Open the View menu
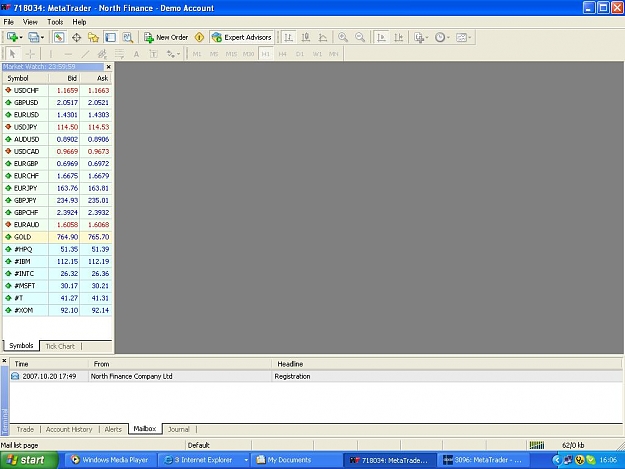625x469 pixels. coord(30,22)
